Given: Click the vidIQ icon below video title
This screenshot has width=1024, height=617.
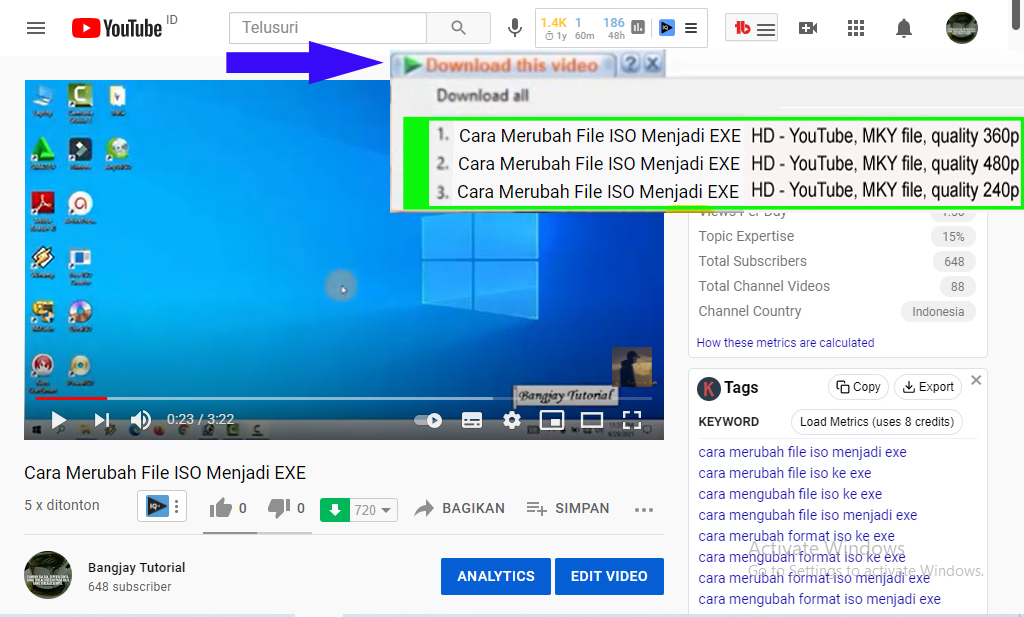Looking at the screenshot, I should tap(157, 506).
